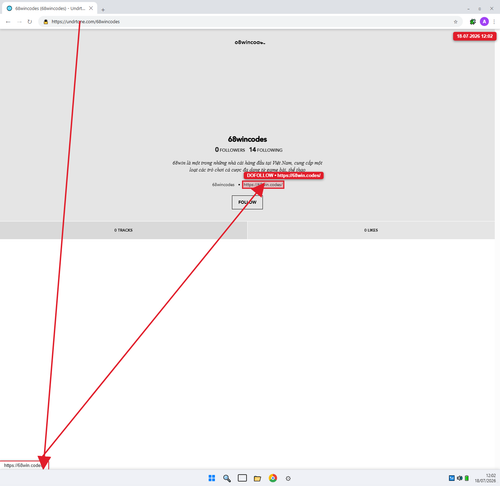This screenshot has width=500, height=486.
Task: Open the profile avatar 'A'
Action: pos(484,22)
